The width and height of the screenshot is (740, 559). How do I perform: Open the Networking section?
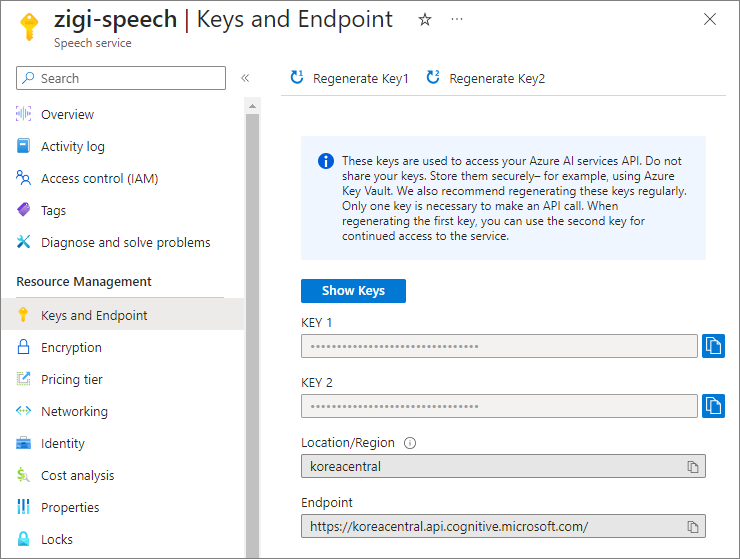[x=74, y=412]
